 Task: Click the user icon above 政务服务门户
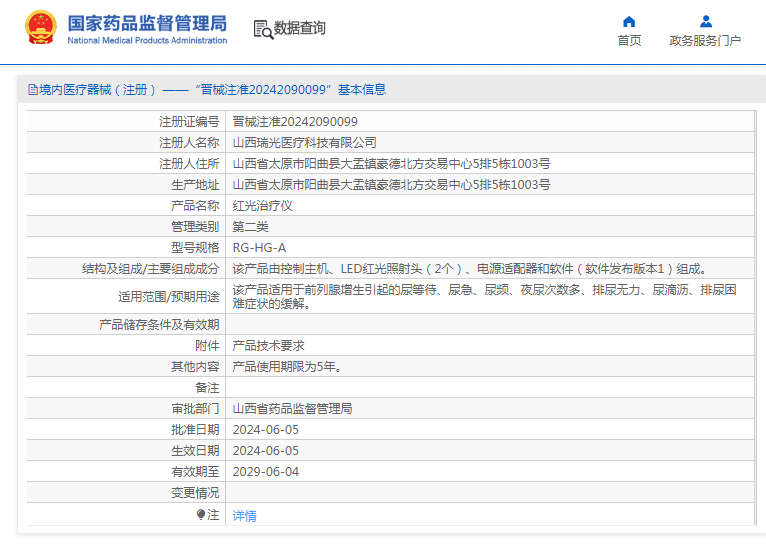[705, 21]
